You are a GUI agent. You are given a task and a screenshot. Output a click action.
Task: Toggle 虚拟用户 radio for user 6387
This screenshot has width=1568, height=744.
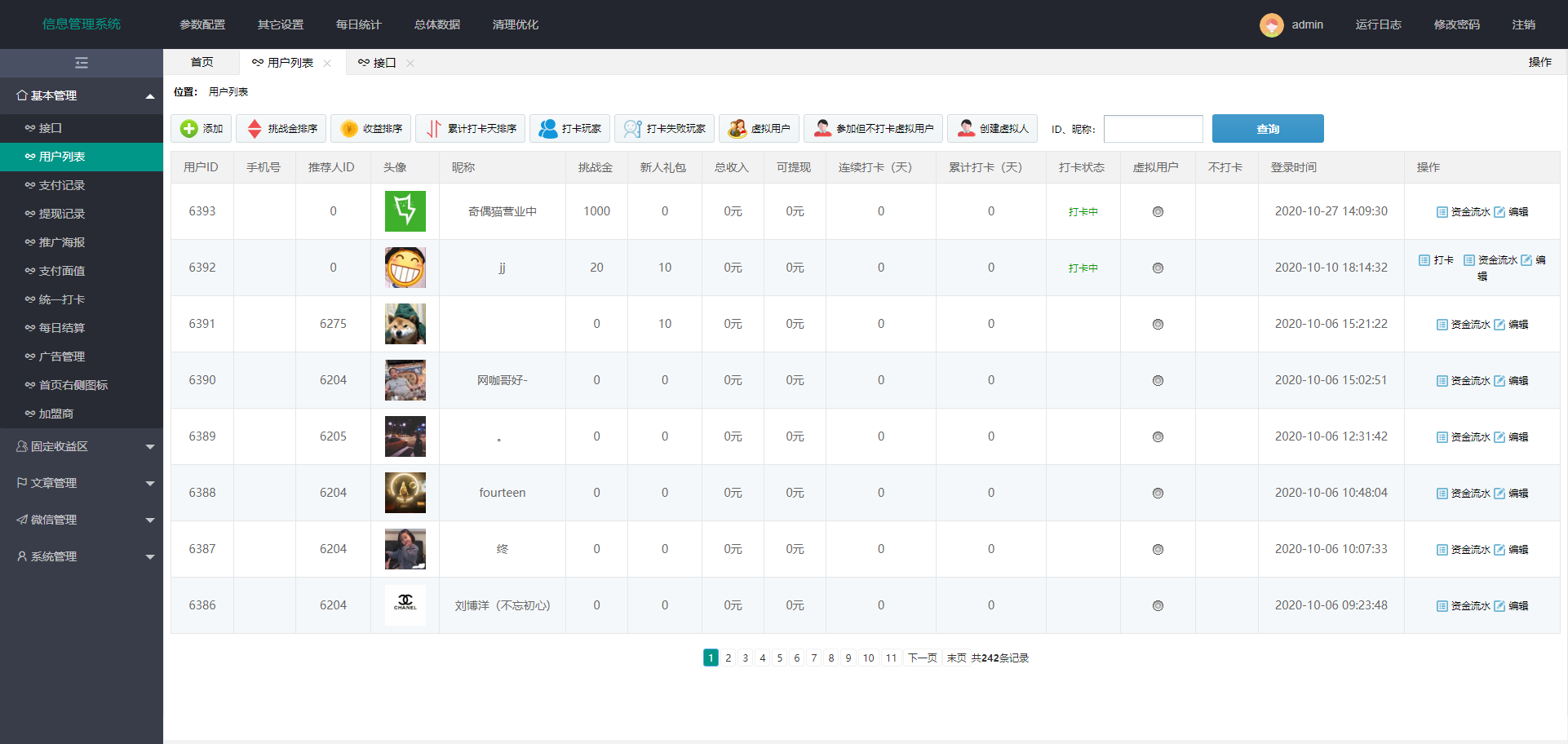1158,550
